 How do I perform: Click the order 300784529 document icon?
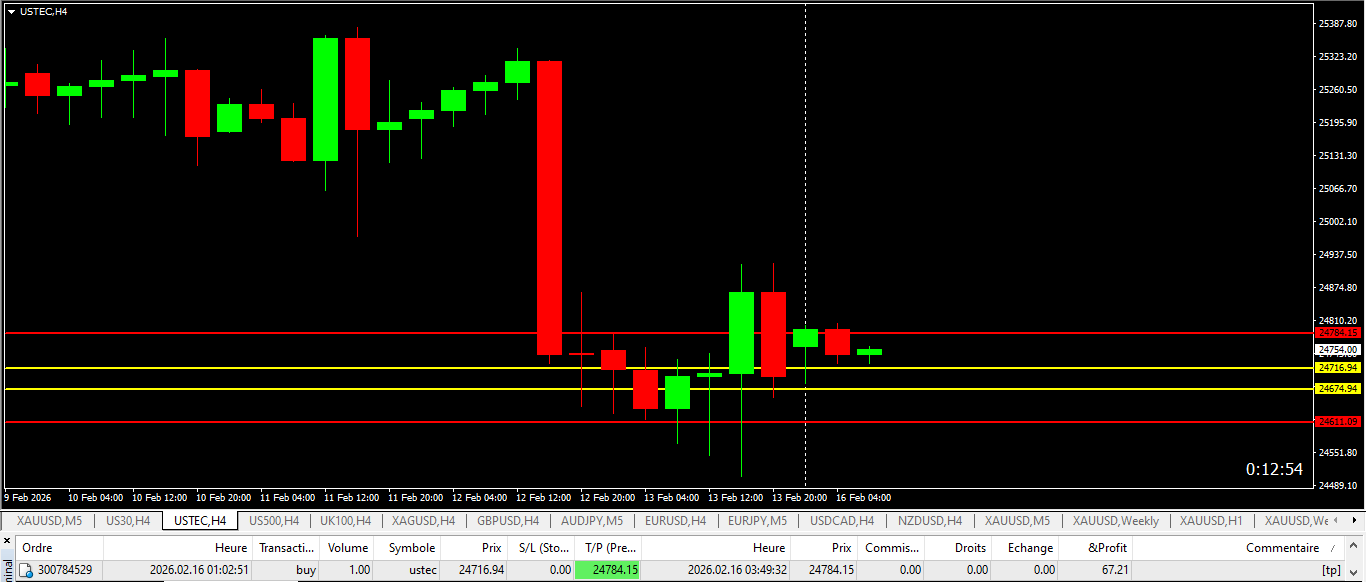pyautogui.click(x=27, y=570)
